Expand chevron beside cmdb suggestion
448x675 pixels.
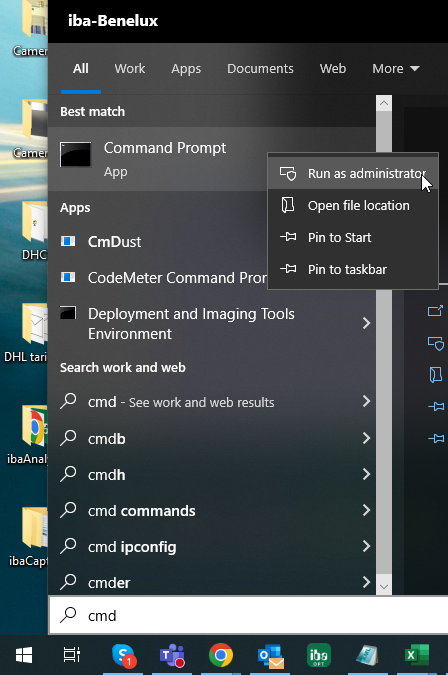pos(366,438)
